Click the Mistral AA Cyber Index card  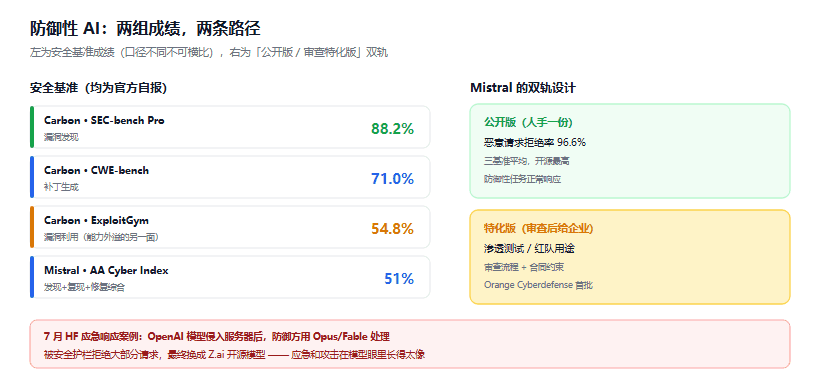pos(230,277)
